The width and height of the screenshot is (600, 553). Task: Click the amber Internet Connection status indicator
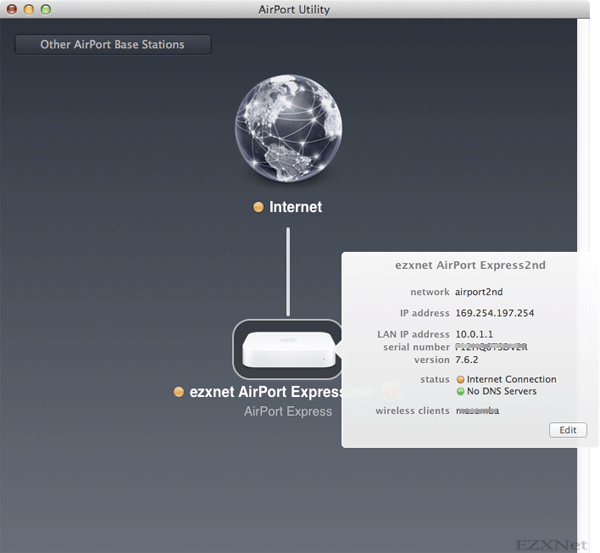pos(460,379)
